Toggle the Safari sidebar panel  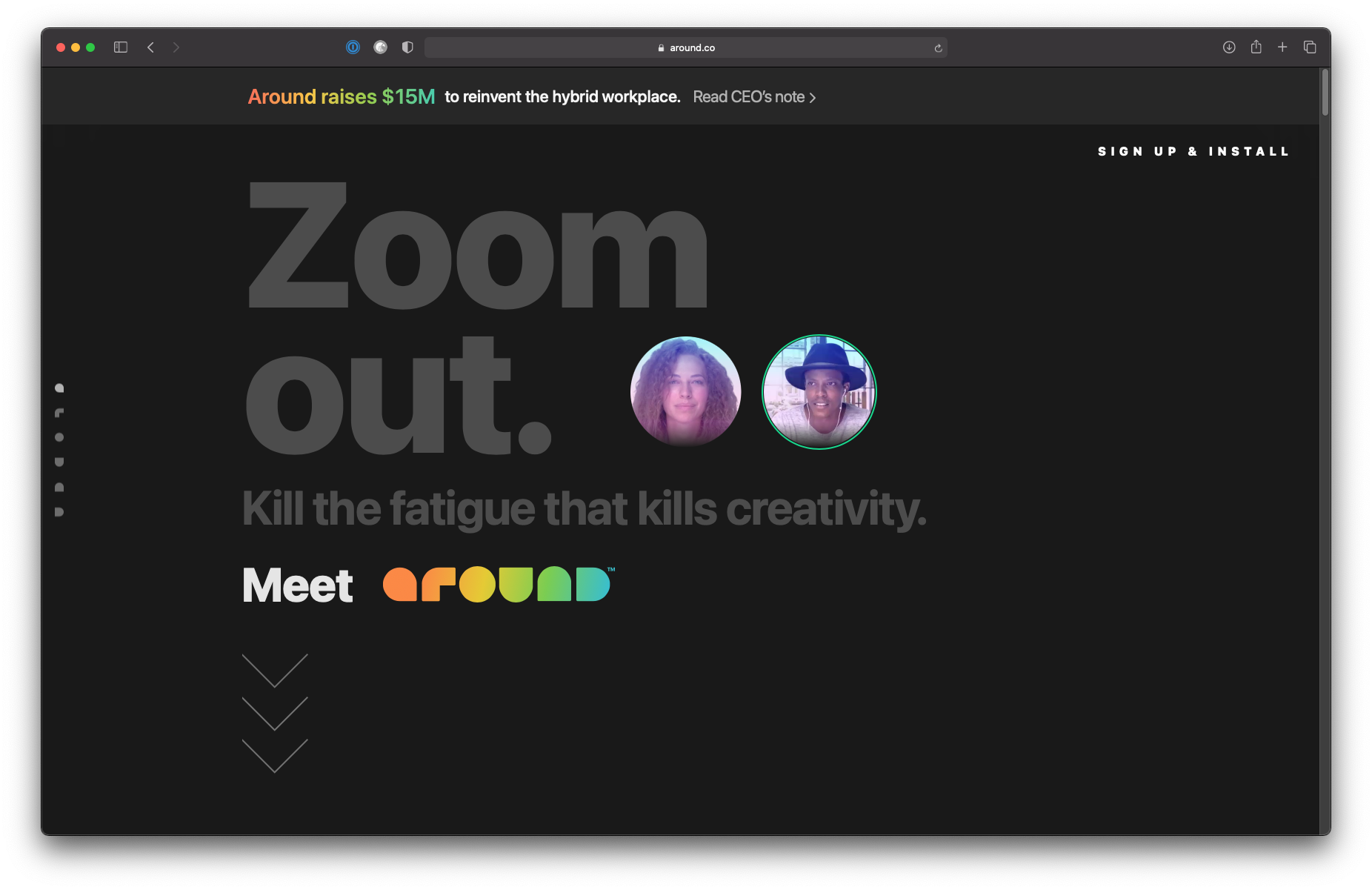(121, 47)
